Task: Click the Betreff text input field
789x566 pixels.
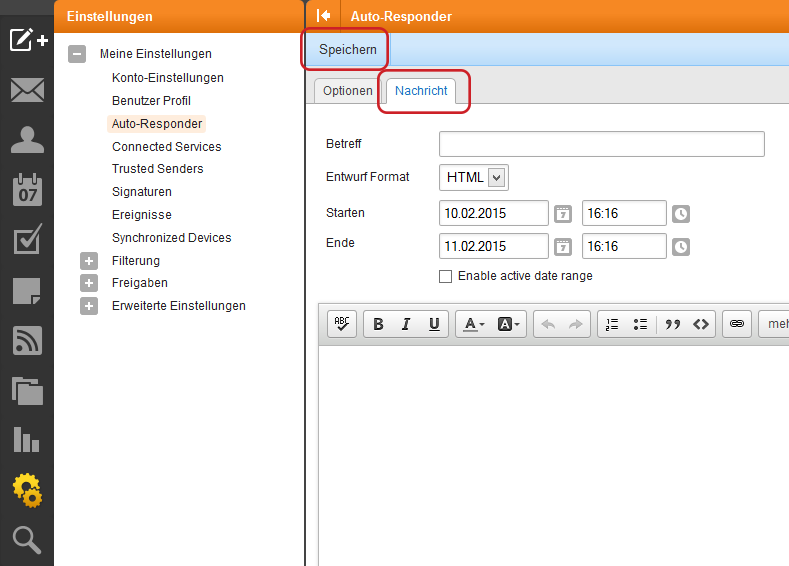Action: [x=601, y=144]
